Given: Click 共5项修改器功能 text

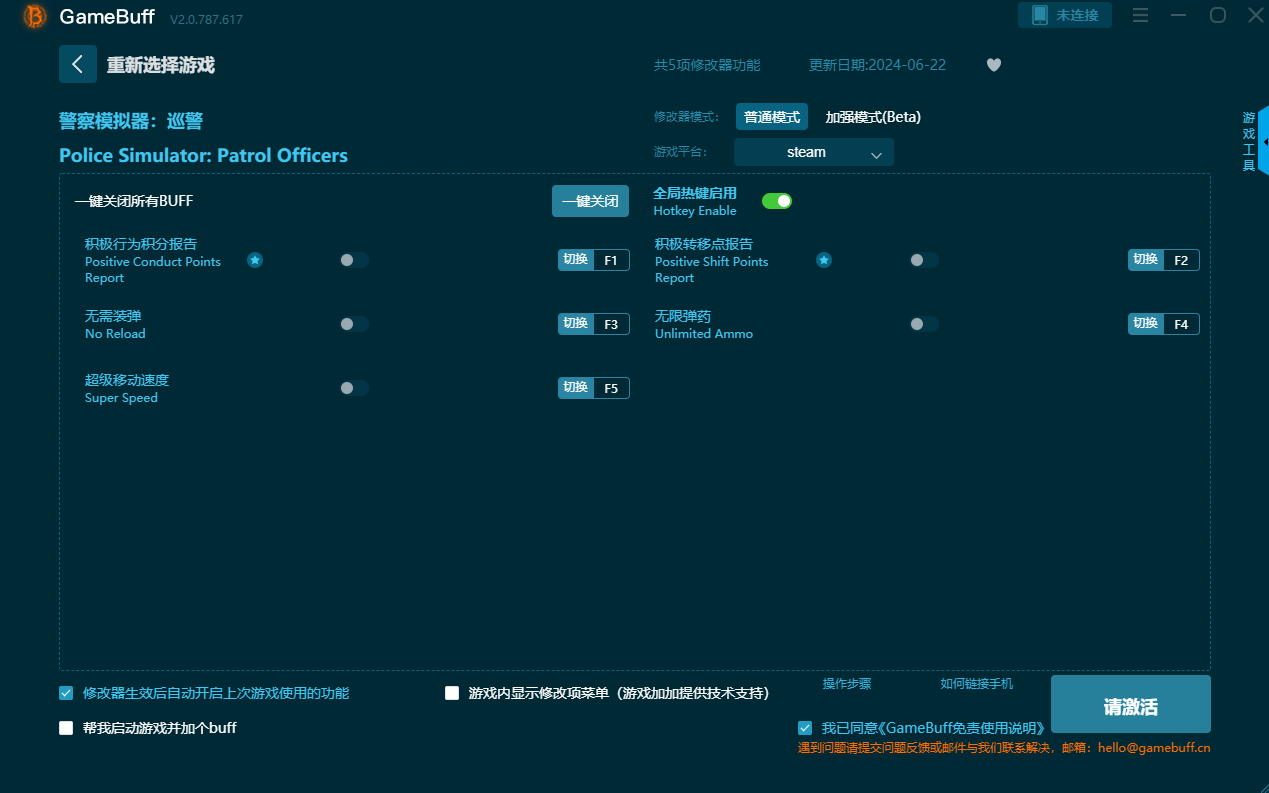Looking at the screenshot, I should click(707, 65).
